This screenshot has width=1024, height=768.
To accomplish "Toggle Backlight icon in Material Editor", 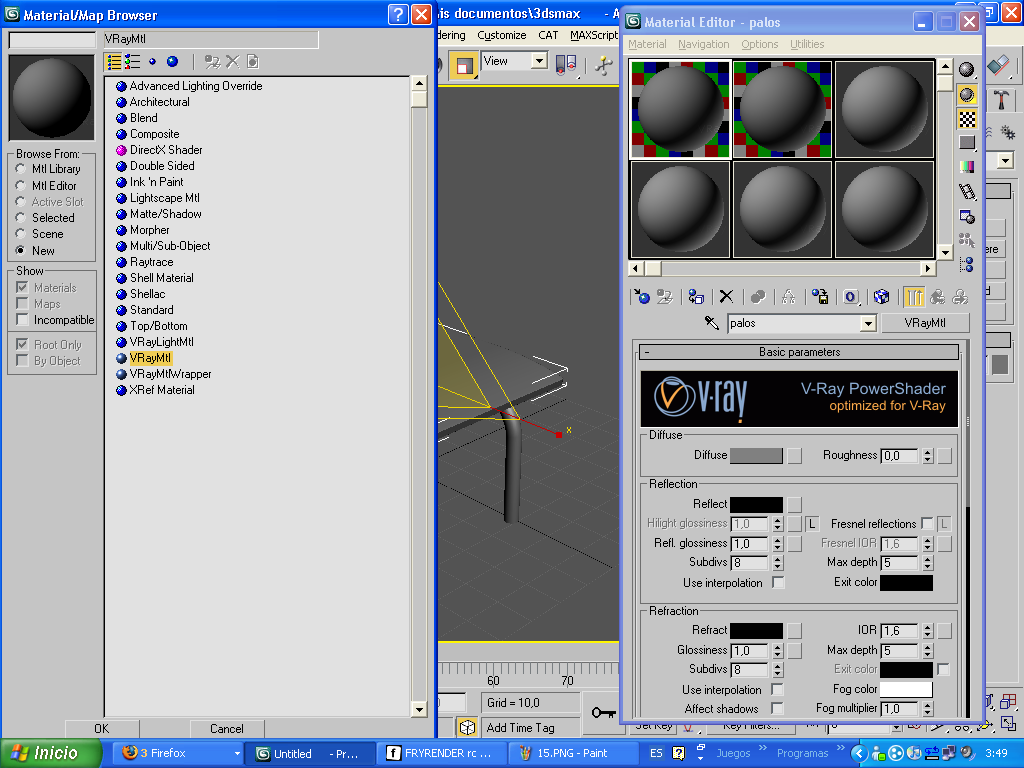I will [x=967, y=95].
